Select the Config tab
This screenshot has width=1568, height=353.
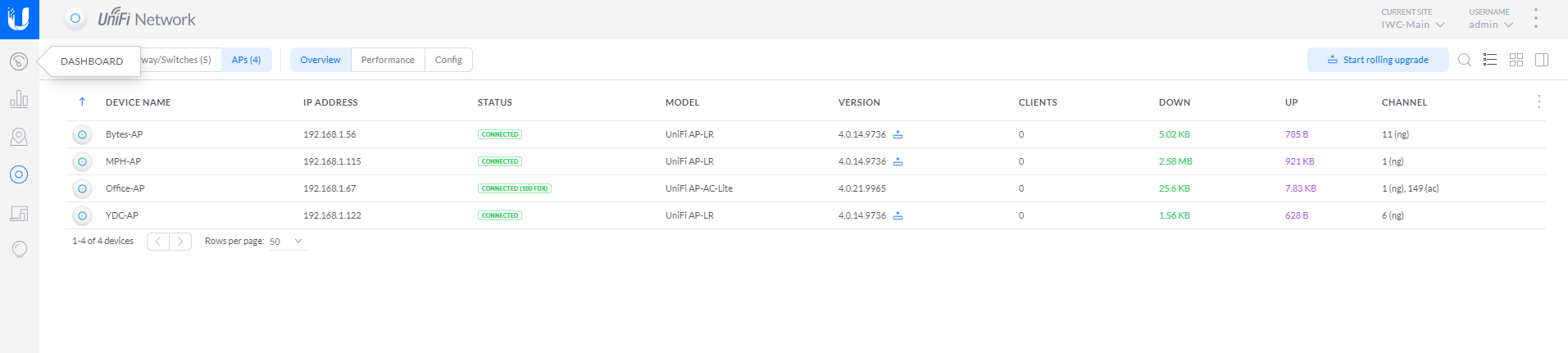pos(448,60)
